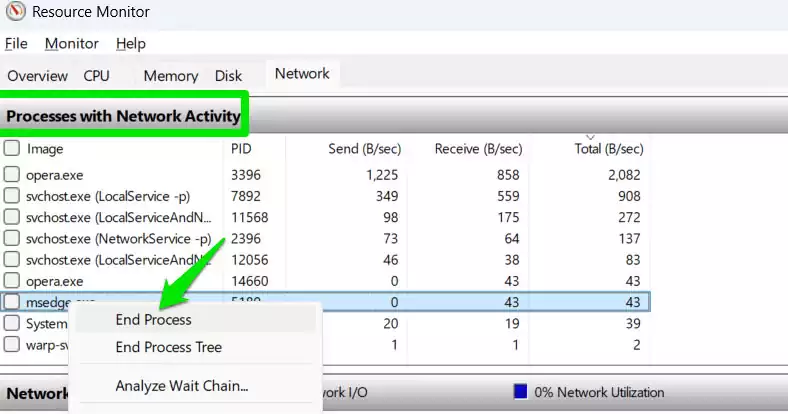Click Analyze Wait Chain... menu entry
Screen dimensions: 788x414
(182, 386)
